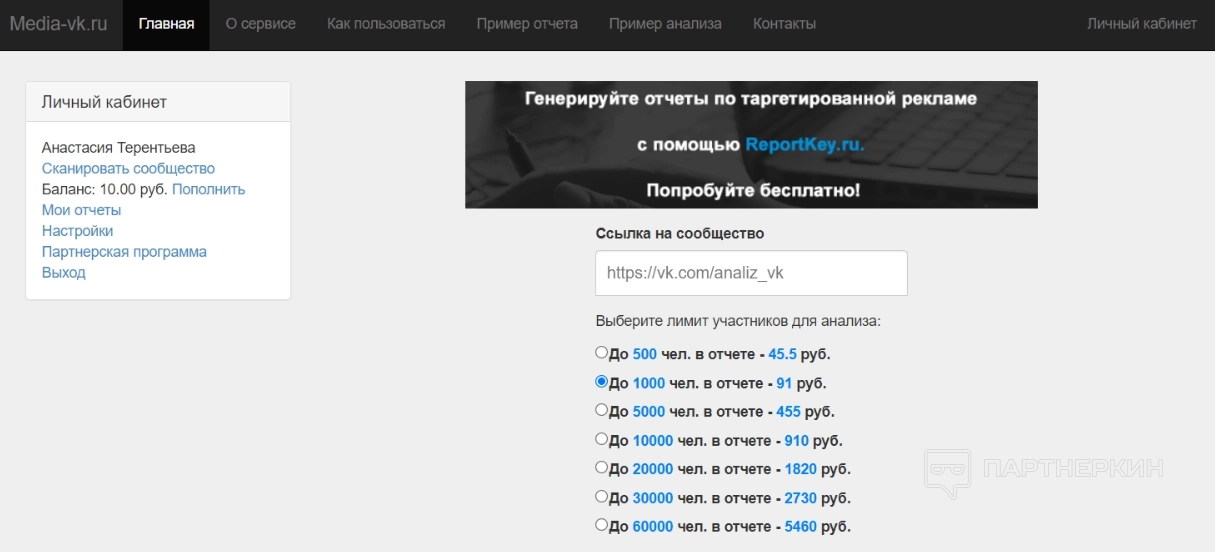The image size is (1215, 552).
Task: Click the Выход logout link
Action: tap(63, 273)
